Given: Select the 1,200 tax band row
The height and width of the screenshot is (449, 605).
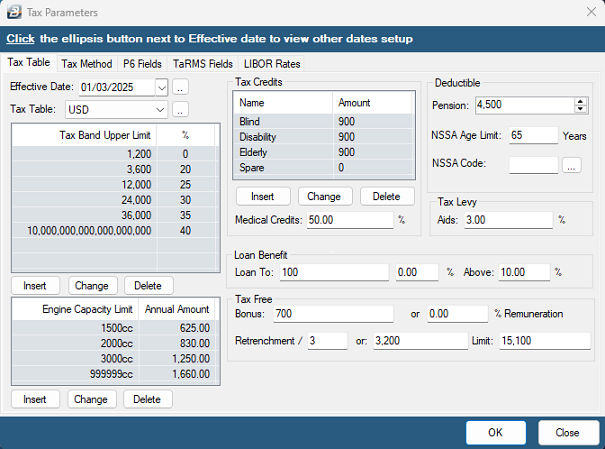Looking at the screenshot, I should click(x=115, y=154).
